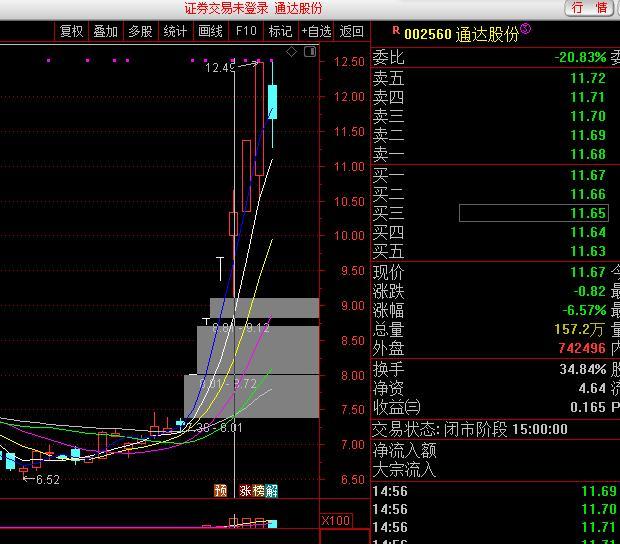Click the 交易状态 闭市阶段 status line

(470, 429)
